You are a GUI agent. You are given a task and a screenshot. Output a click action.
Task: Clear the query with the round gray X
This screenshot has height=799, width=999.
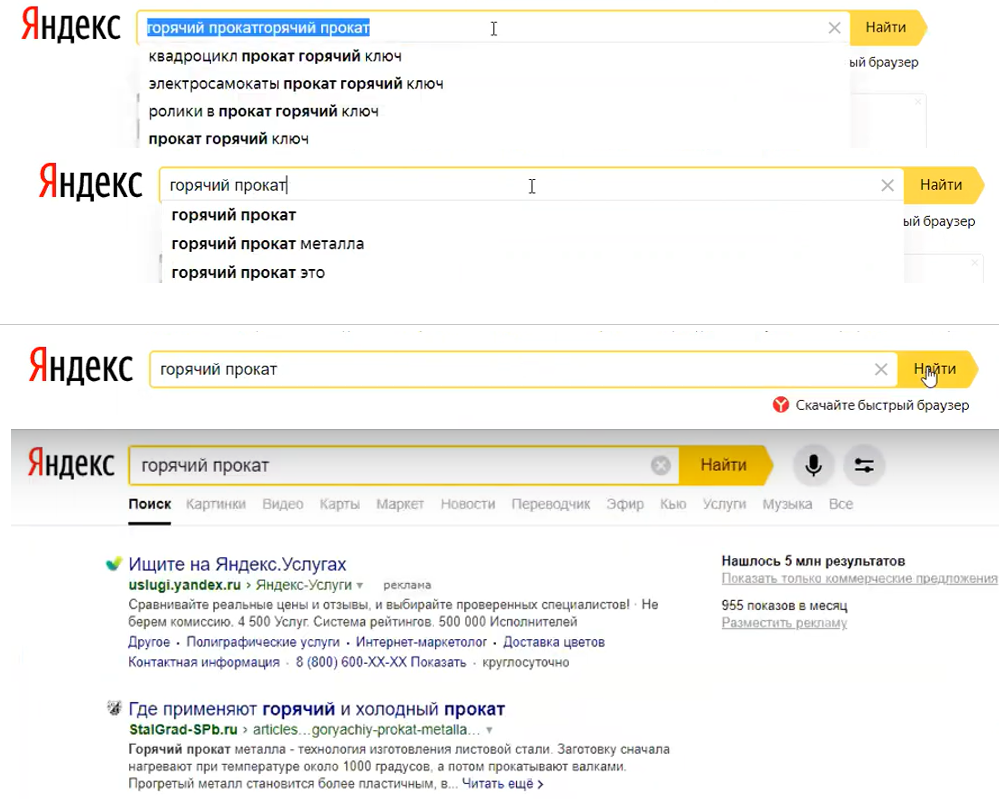click(660, 465)
